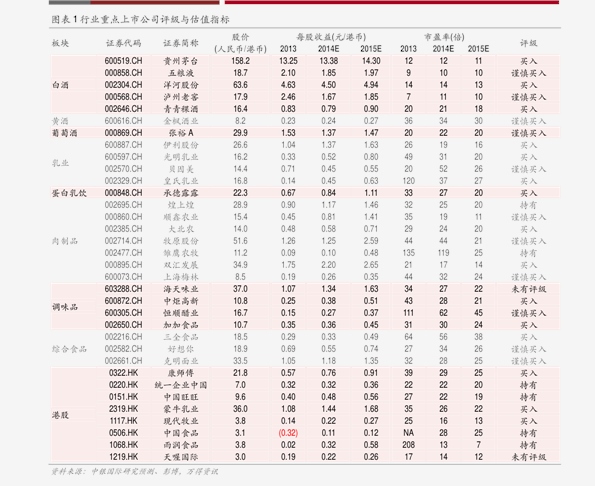This screenshot has width=595, height=486.
Task: Click stock code 002714.CH
Action: coord(123,241)
